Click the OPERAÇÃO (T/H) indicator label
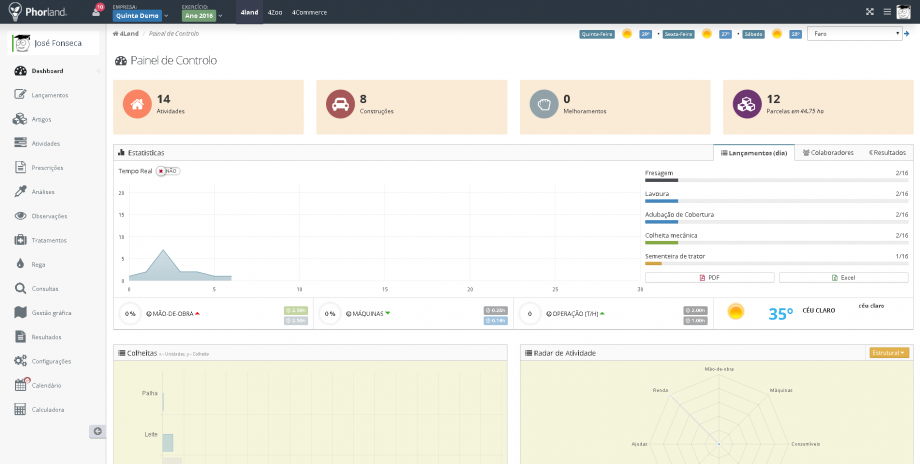The width and height of the screenshot is (920, 464). coord(575,314)
